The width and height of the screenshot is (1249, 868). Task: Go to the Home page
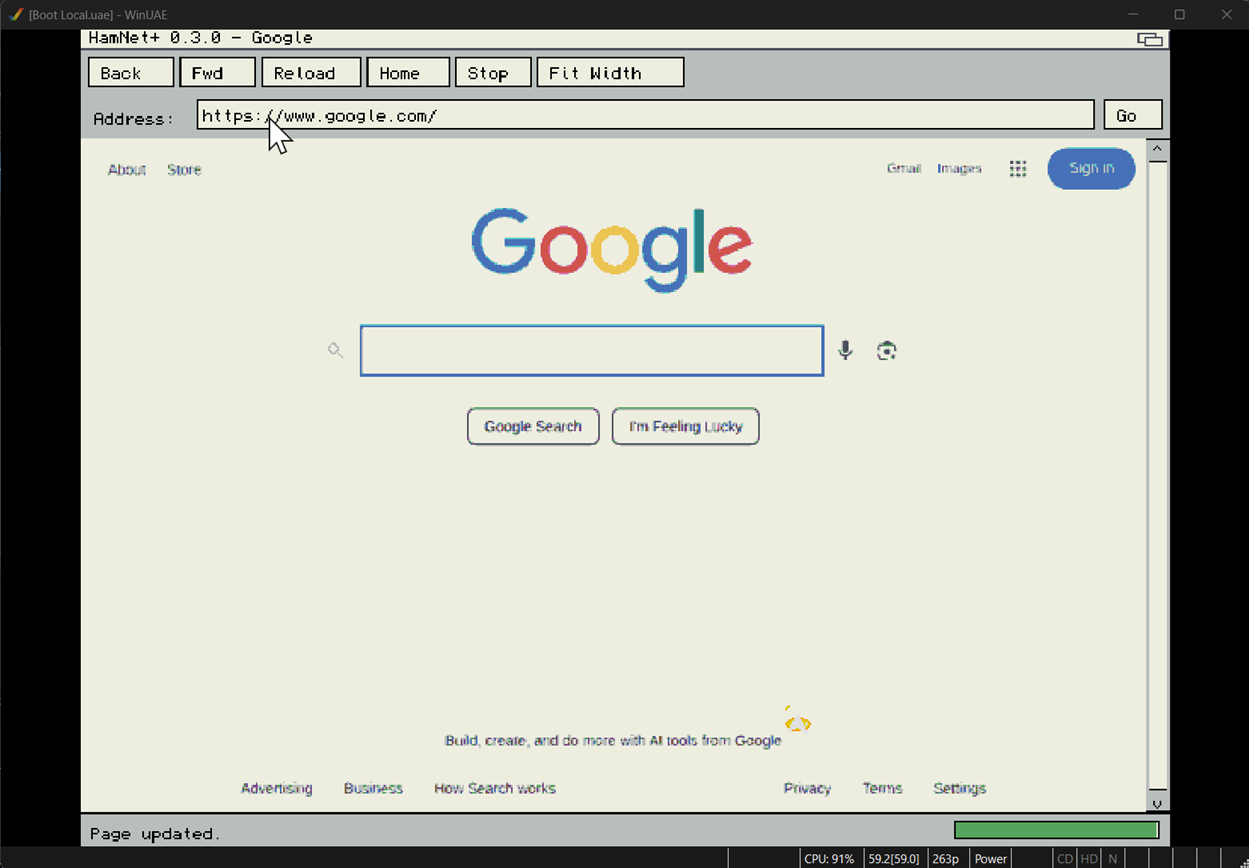coord(408,73)
